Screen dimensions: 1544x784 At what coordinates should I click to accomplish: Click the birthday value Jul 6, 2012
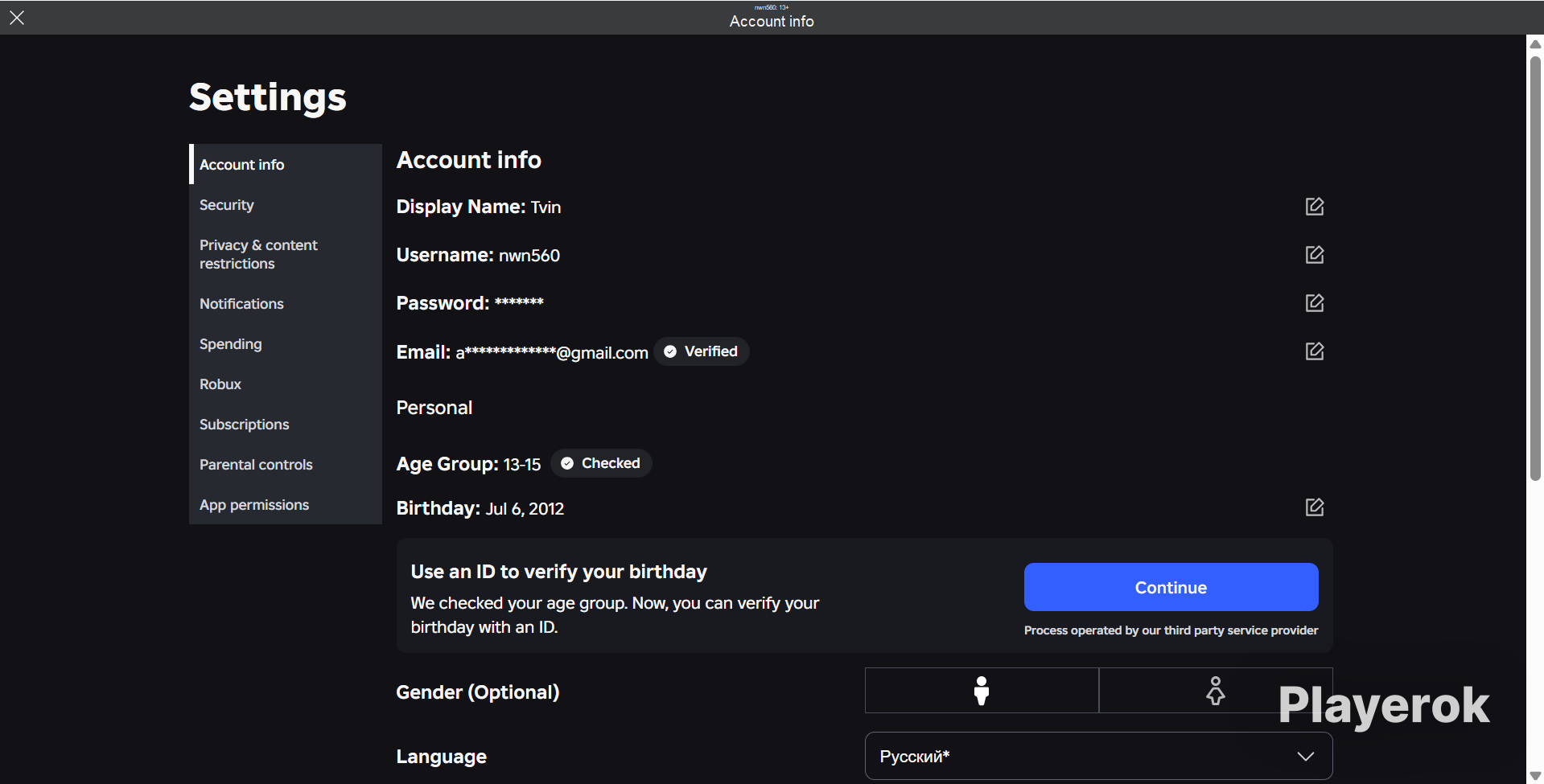click(x=525, y=509)
